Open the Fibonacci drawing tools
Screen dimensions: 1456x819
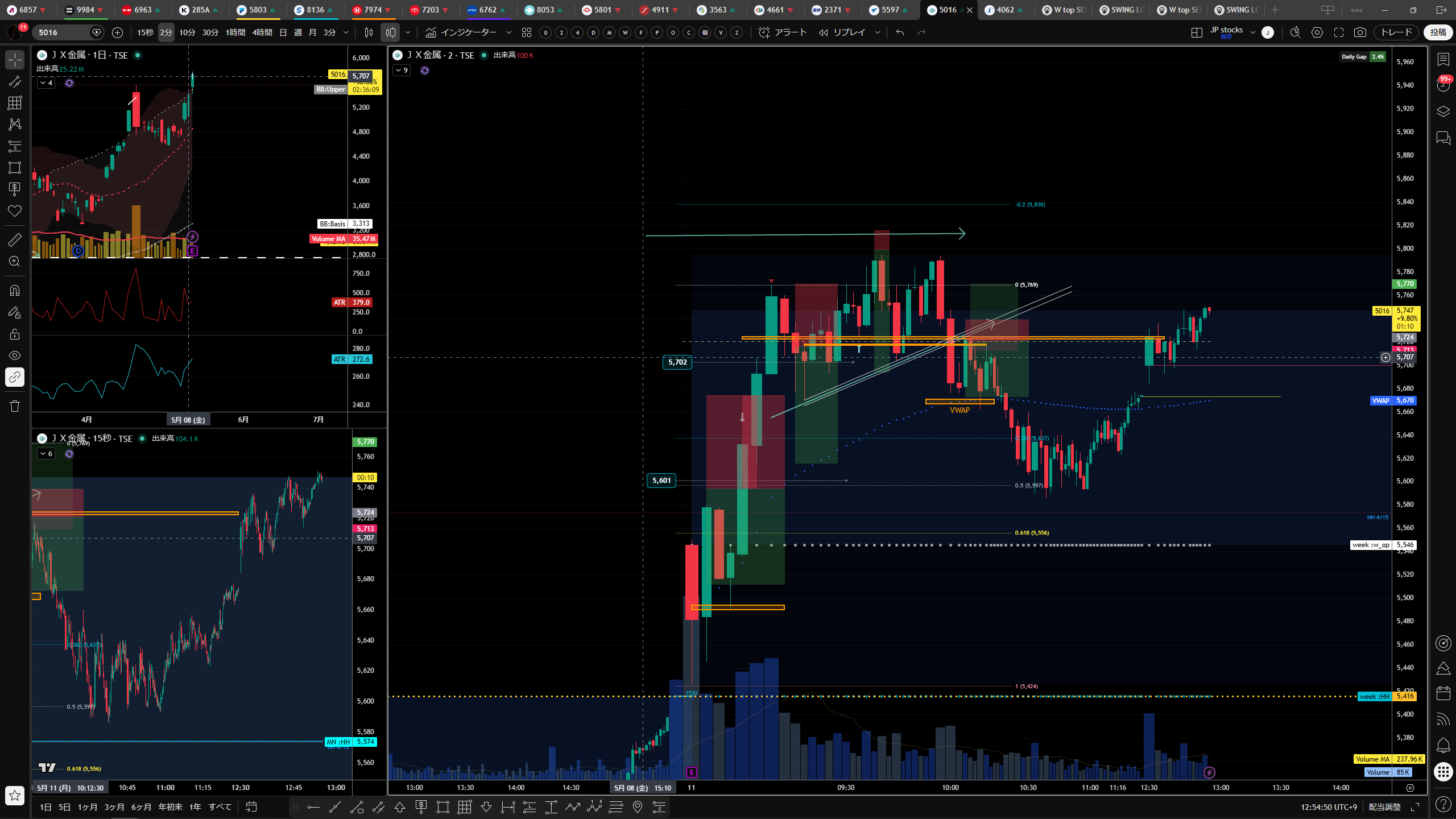click(x=15, y=103)
